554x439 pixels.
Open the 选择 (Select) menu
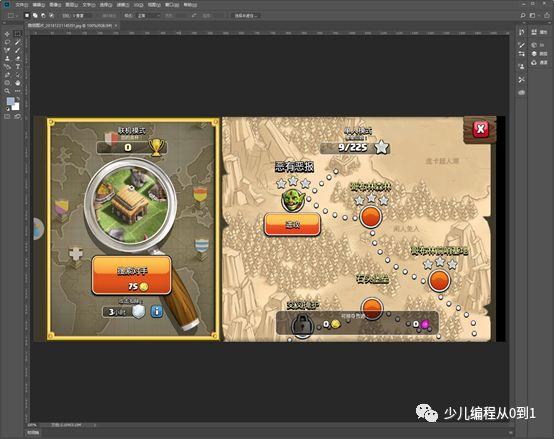click(106, 5)
